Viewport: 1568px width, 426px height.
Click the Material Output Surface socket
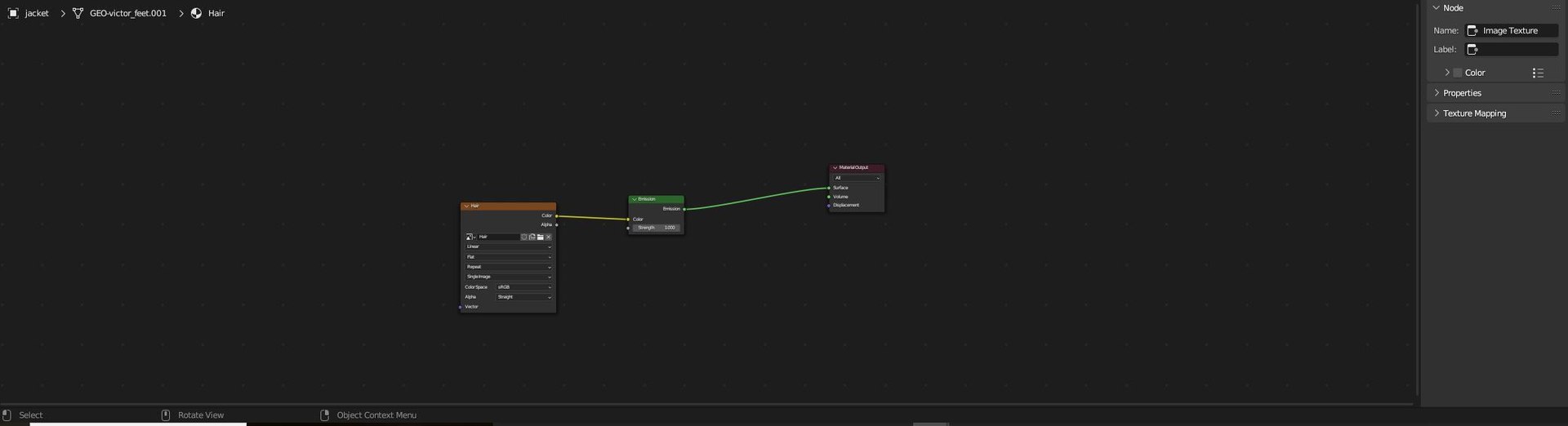tap(829, 188)
